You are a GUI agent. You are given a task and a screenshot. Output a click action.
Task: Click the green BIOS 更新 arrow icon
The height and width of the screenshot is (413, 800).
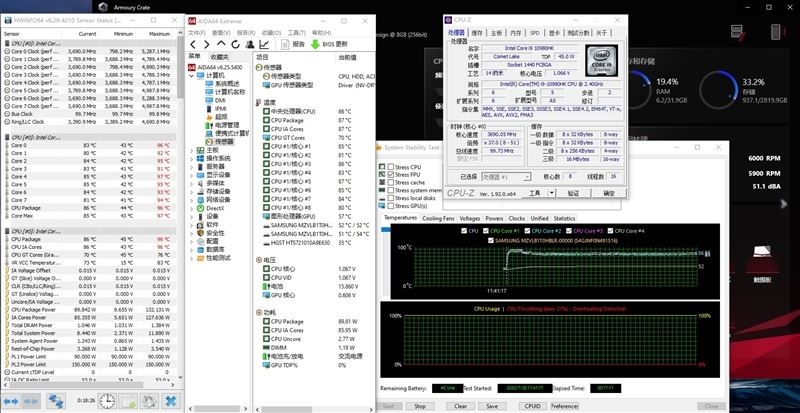click(x=315, y=44)
